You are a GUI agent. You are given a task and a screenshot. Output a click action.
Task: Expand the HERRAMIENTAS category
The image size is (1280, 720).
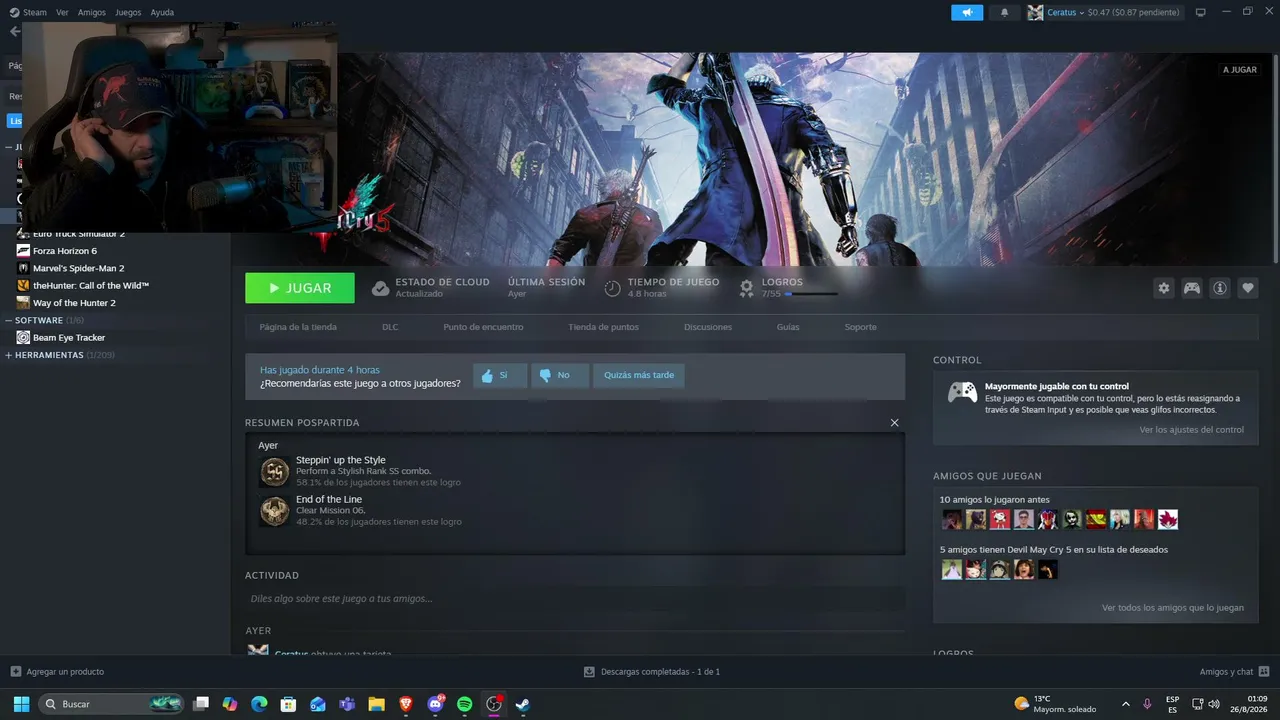click(x=9, y=355)
